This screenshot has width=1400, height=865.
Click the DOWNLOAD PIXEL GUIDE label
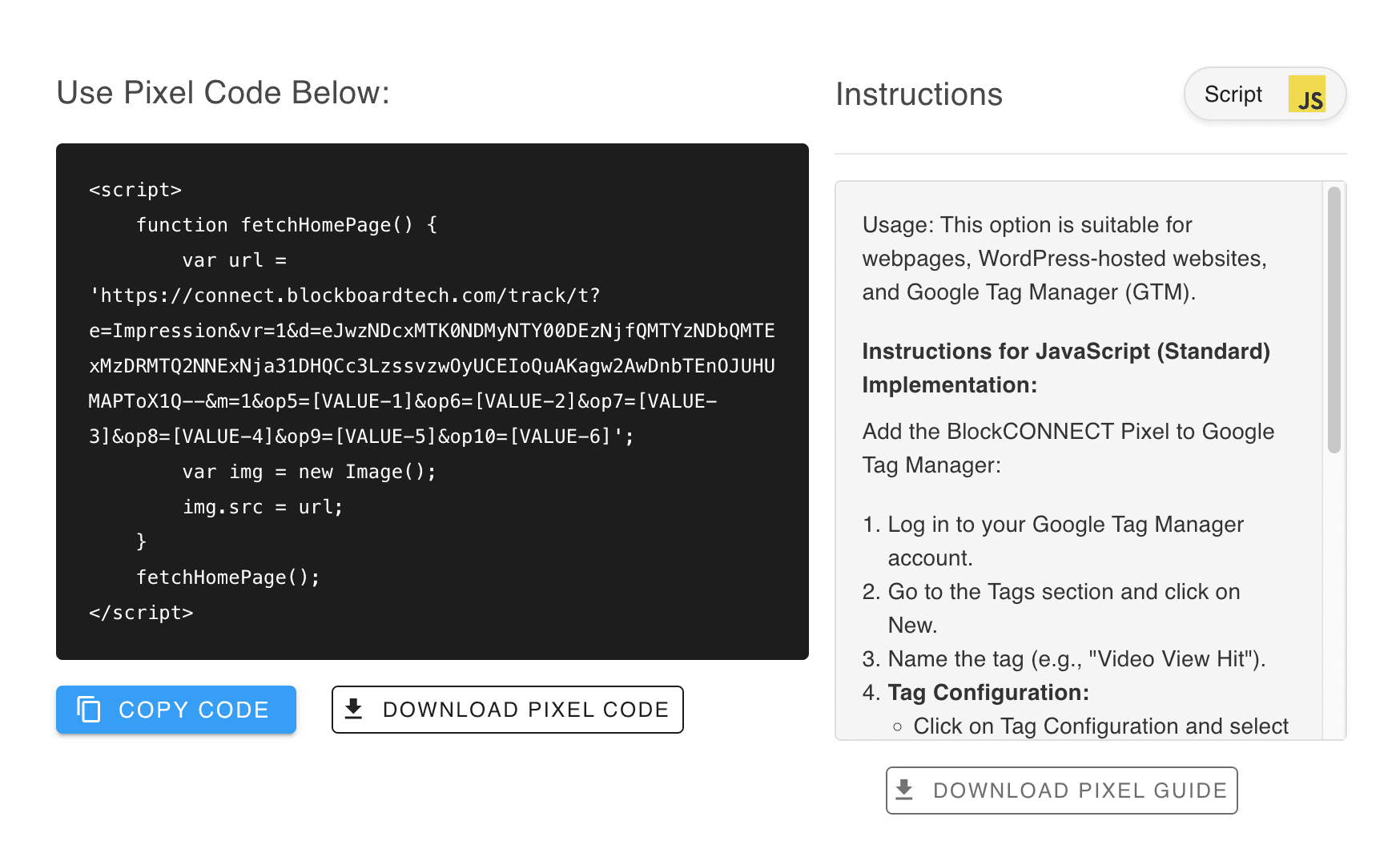tap(1080, 791)
